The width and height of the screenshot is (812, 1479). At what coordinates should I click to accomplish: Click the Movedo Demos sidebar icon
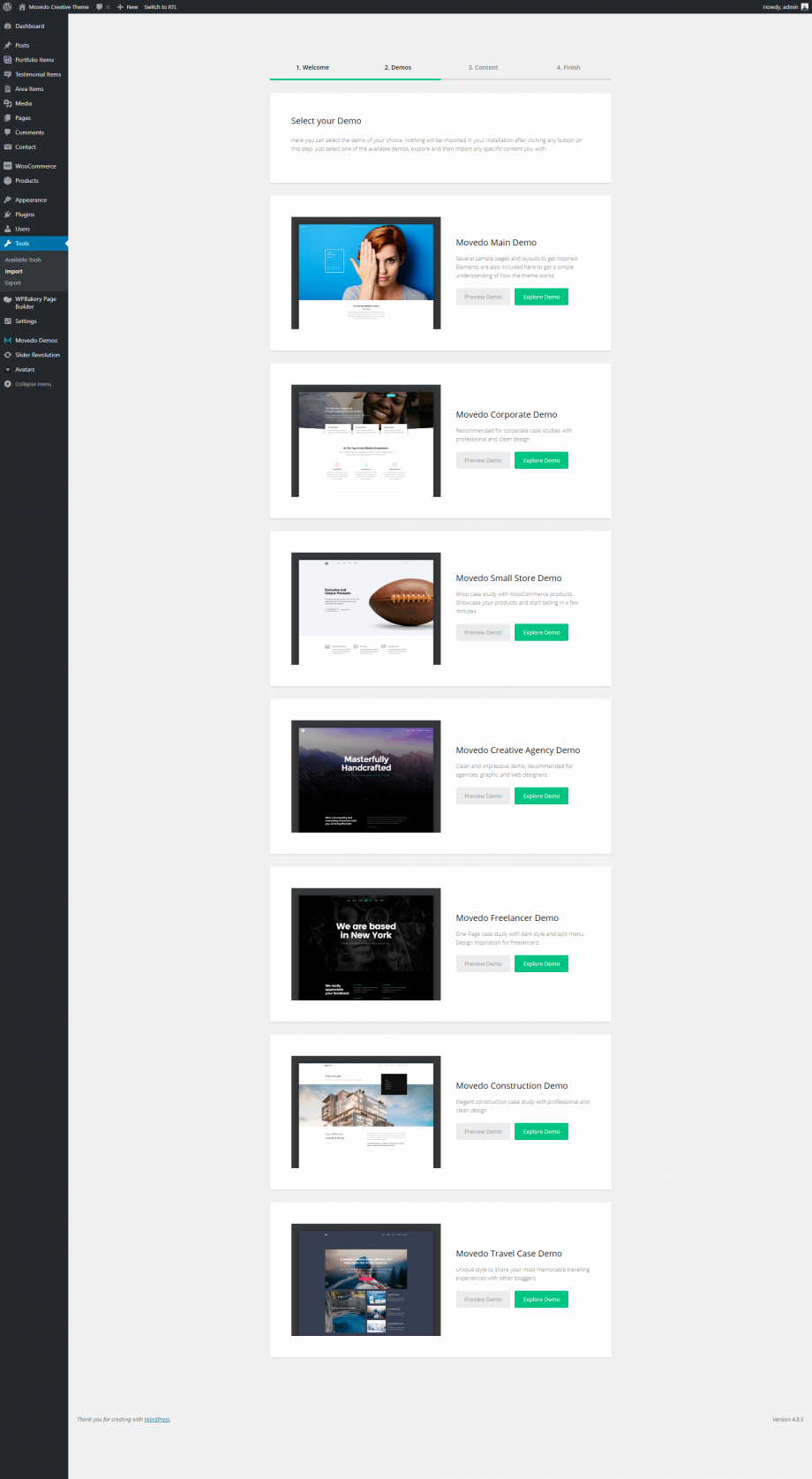[8, 341]
